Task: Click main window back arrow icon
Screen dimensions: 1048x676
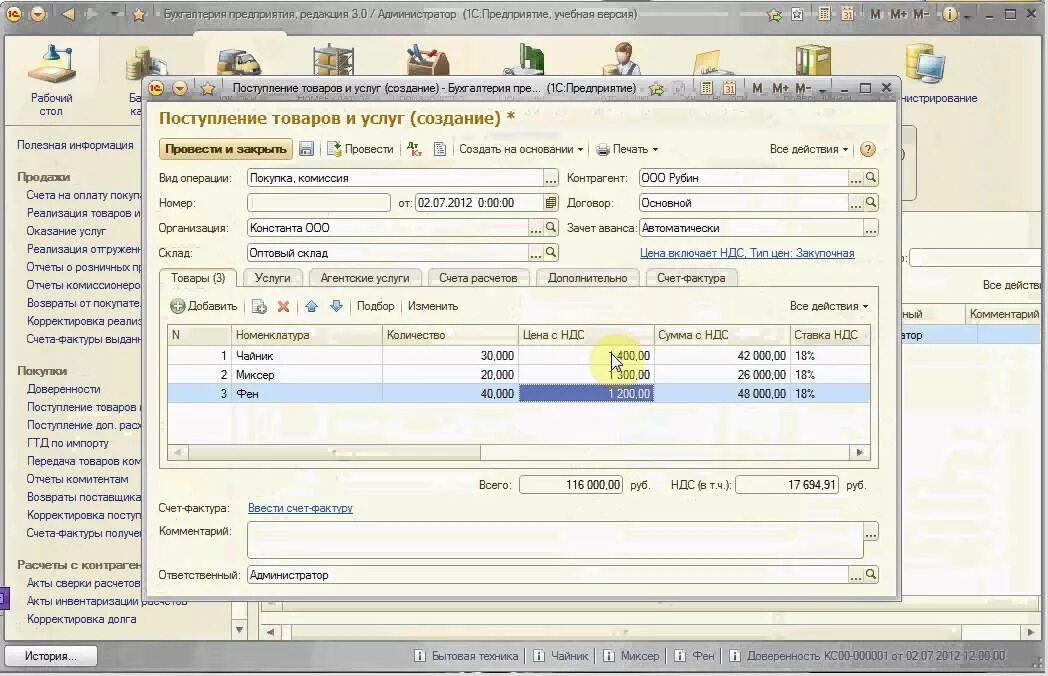Action: (x=68, y=14)
